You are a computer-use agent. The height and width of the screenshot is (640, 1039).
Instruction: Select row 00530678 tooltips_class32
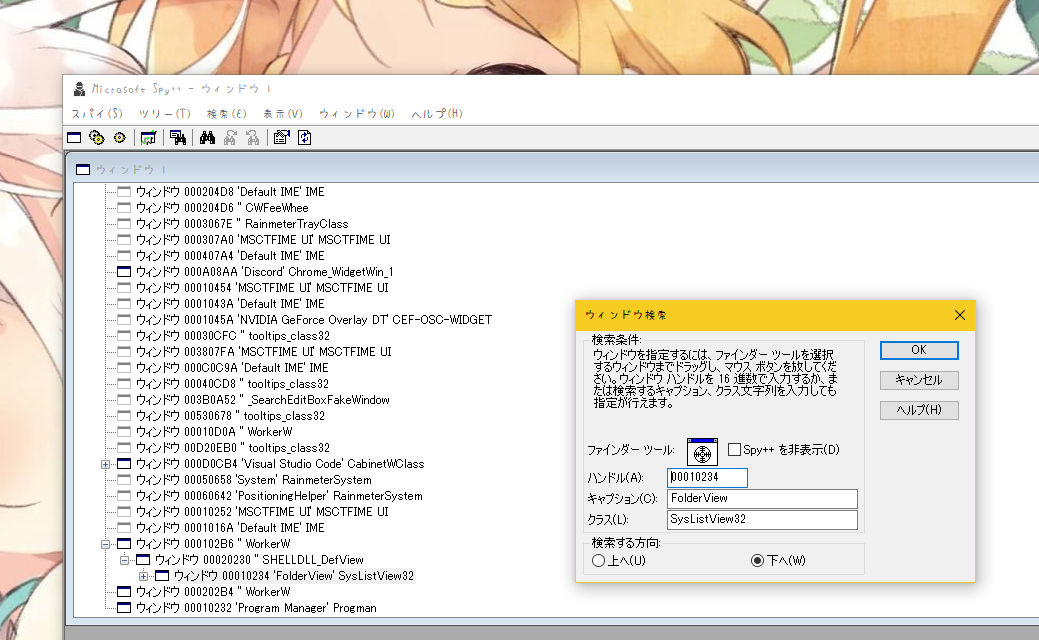(230, 416)
